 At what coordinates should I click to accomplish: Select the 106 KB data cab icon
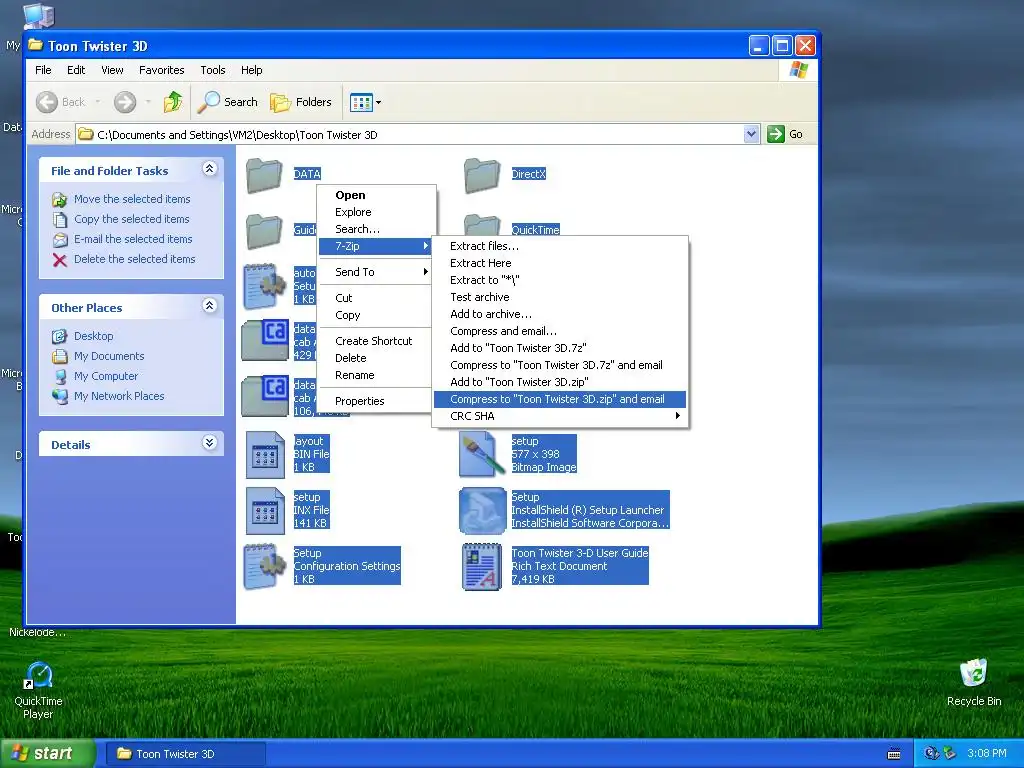point(265,396)
